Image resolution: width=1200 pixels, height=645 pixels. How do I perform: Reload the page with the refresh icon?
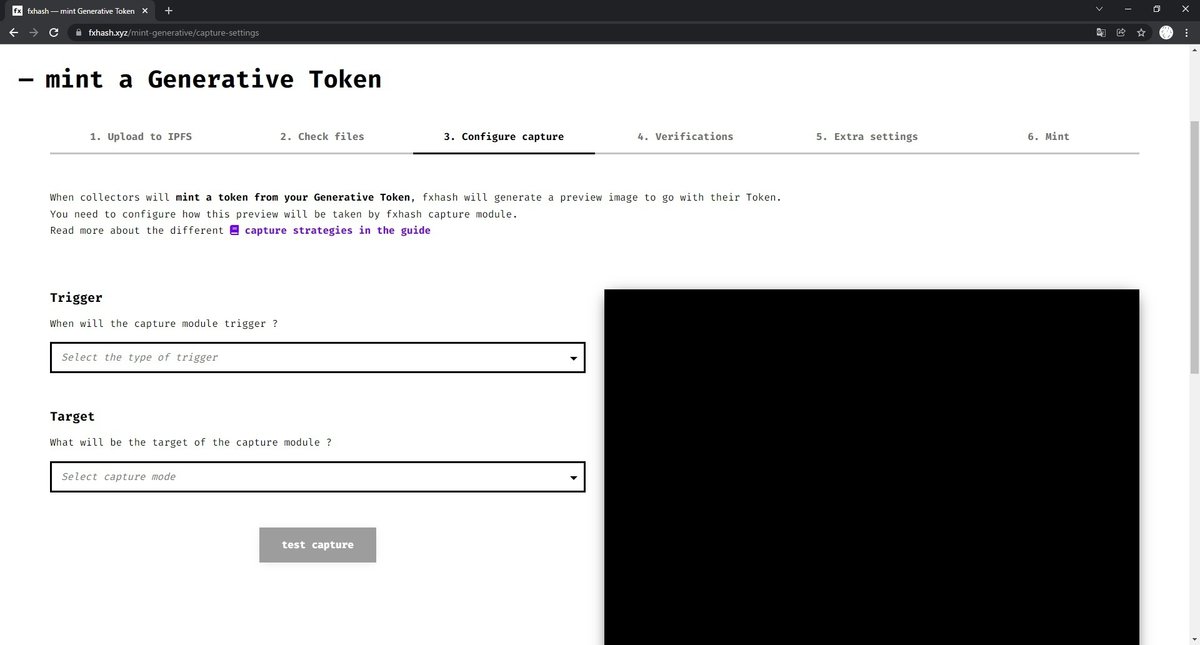pyautogui.click(x=53, y=32)
